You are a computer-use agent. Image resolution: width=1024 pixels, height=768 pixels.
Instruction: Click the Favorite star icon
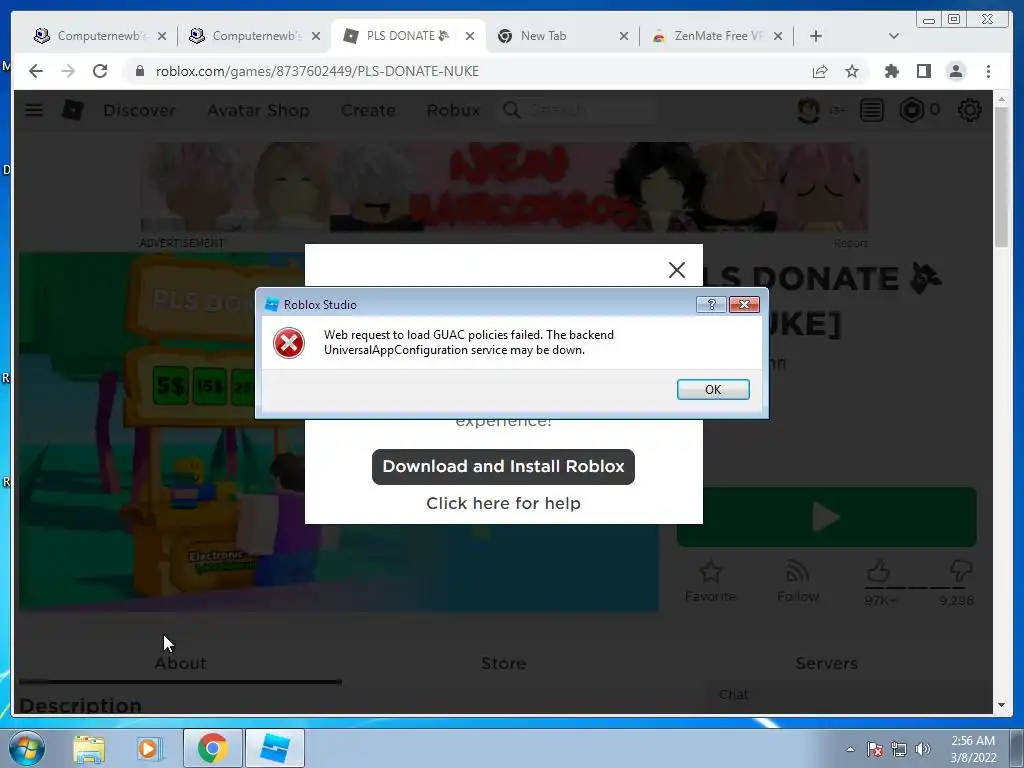[x=711, y=573]
